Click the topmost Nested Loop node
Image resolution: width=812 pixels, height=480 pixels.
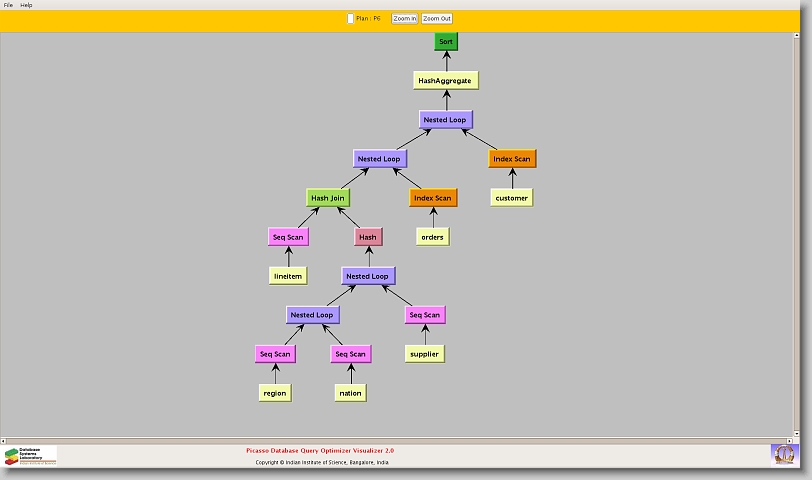click(x=444, y=120)
